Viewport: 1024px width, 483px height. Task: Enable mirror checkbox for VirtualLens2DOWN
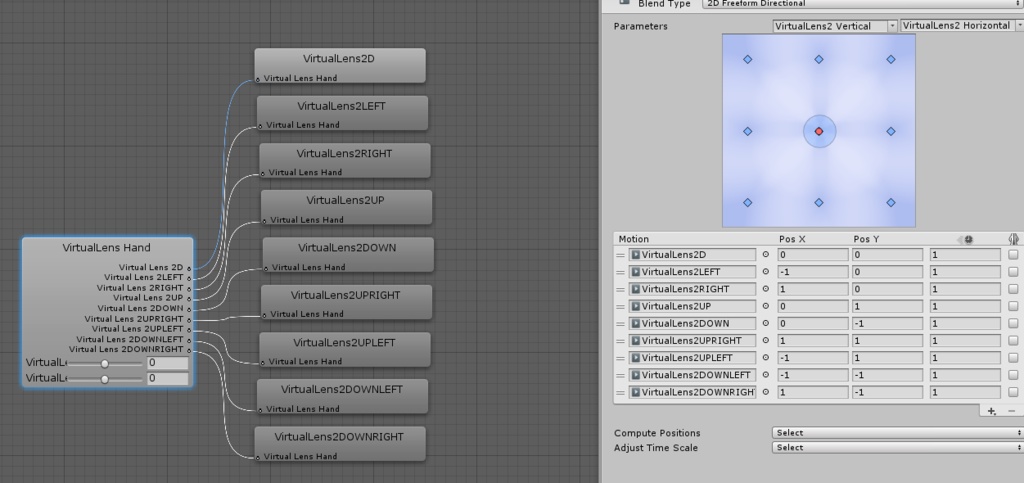coord(1013,323)
